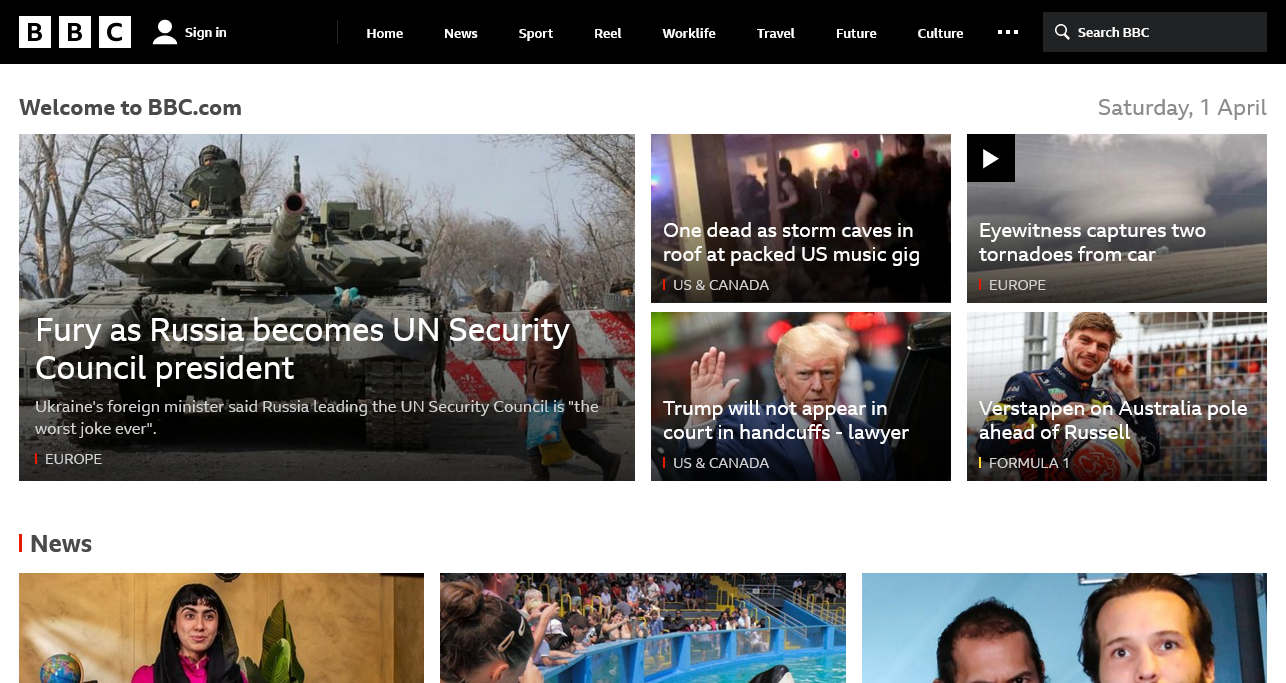Screen dimensions: 1286x683
Task: Open the News section heading
Action: pyautogui.click(x=61, y=544)
